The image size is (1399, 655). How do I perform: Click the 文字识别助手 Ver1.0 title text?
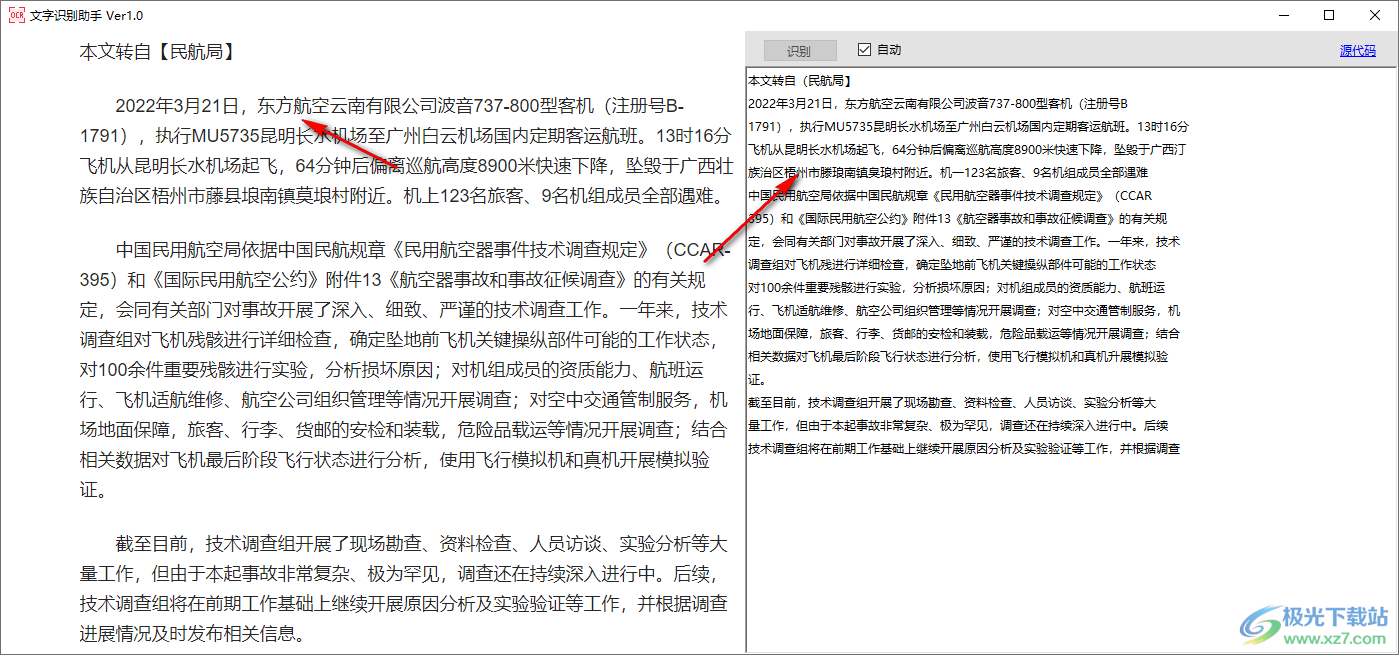pyautogui.click(x=84, y=15)
